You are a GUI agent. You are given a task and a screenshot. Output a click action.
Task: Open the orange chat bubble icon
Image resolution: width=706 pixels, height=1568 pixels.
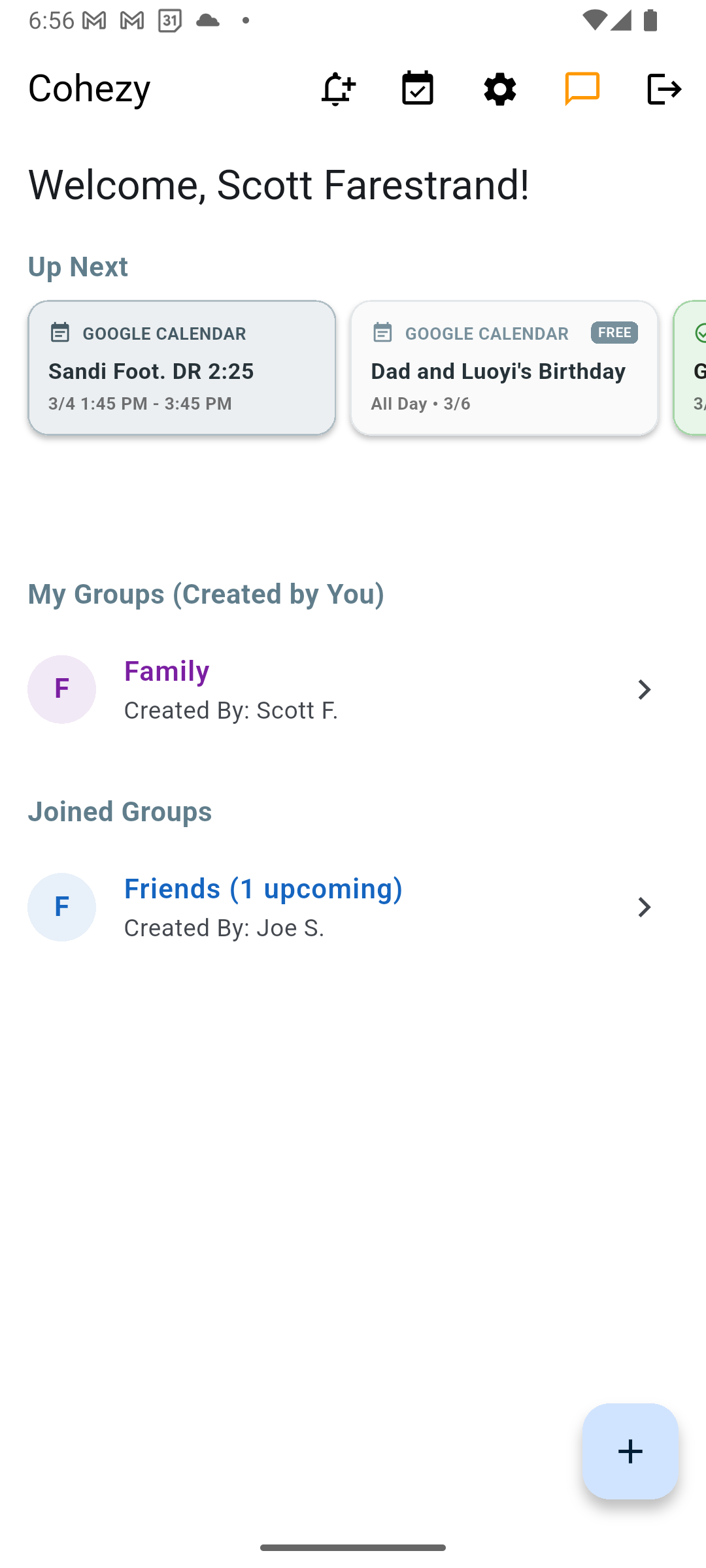(x=582, y=89)
